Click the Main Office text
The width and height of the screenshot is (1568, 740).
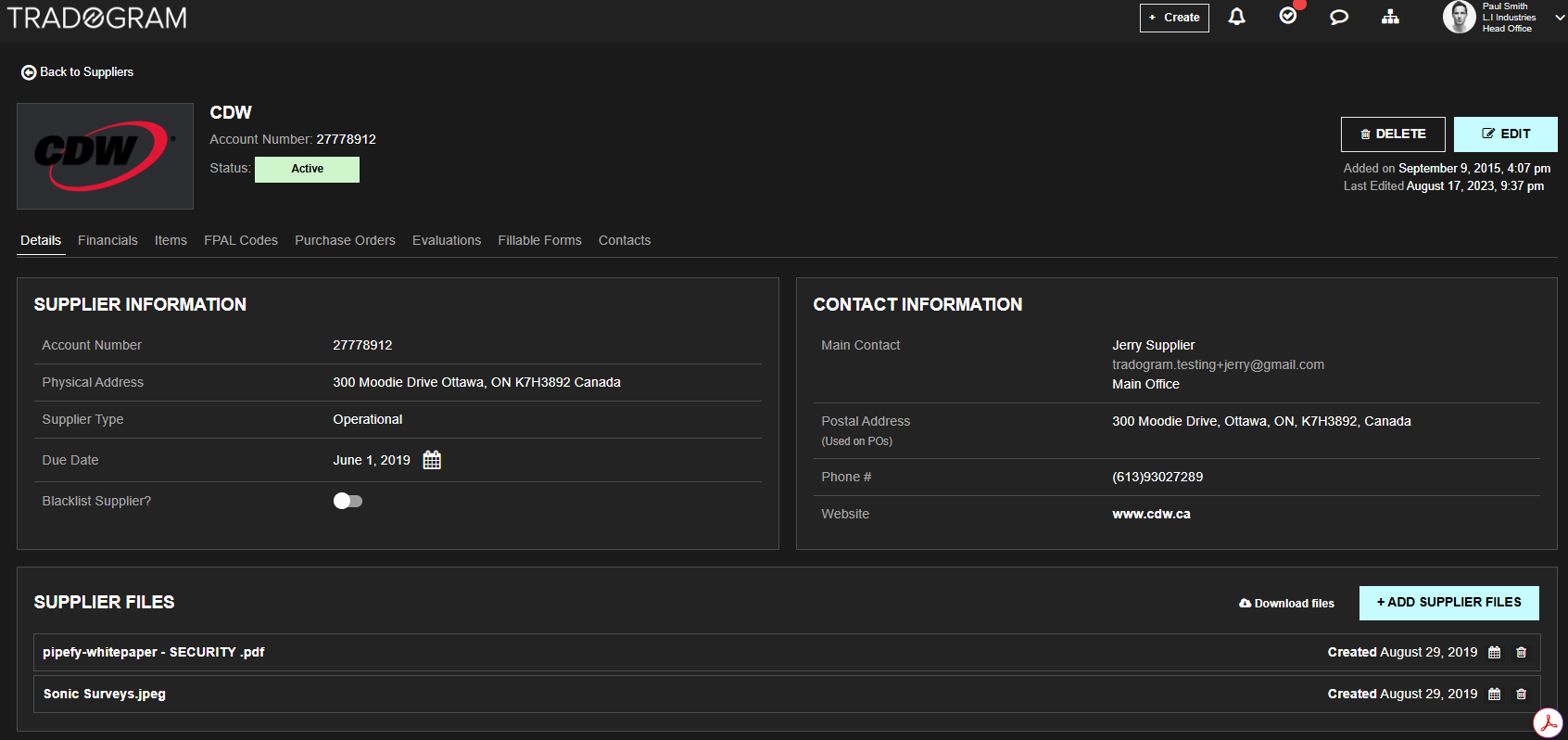tap(1145, 384)
